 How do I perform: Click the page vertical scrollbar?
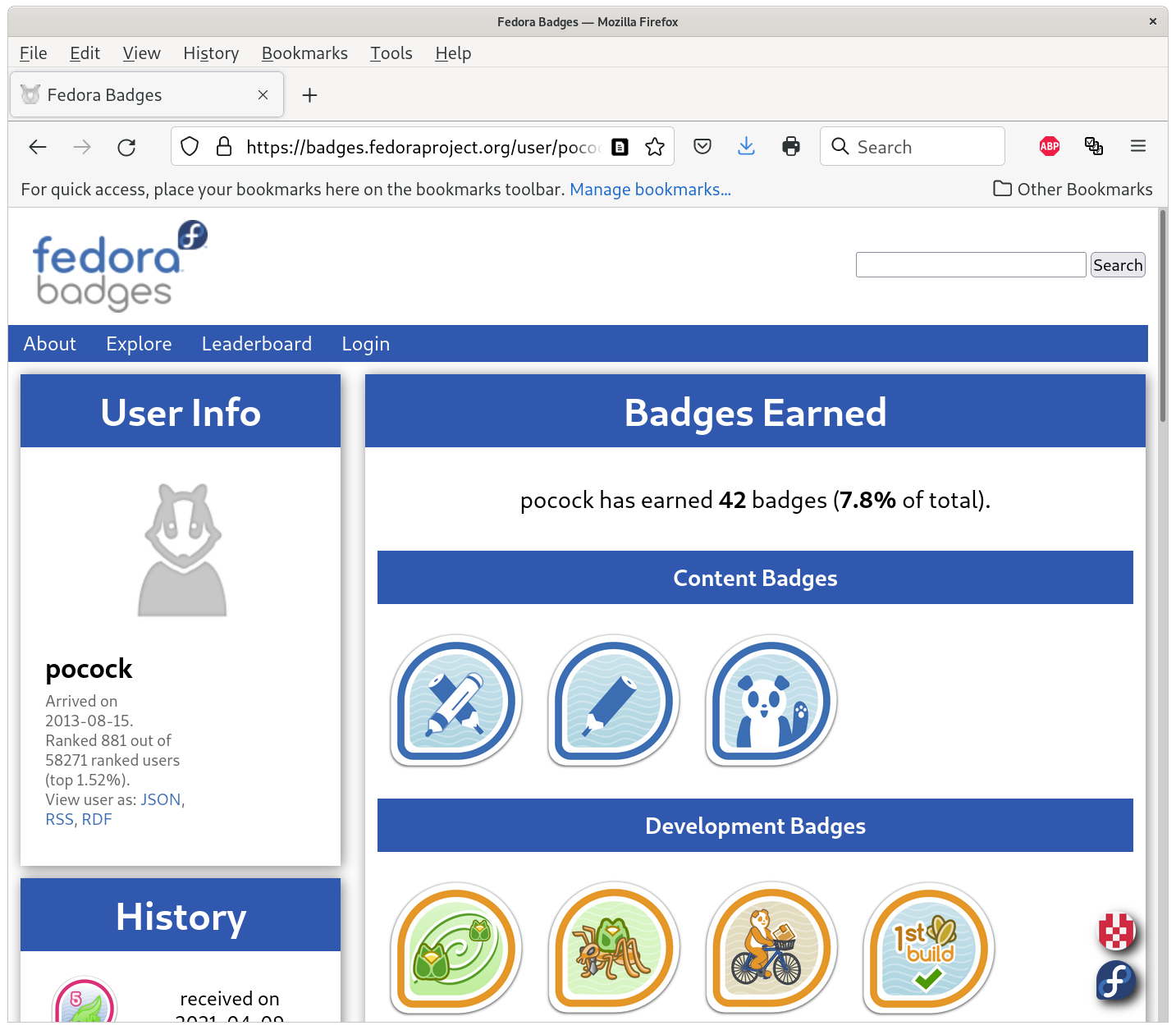tap(1163, 316)
